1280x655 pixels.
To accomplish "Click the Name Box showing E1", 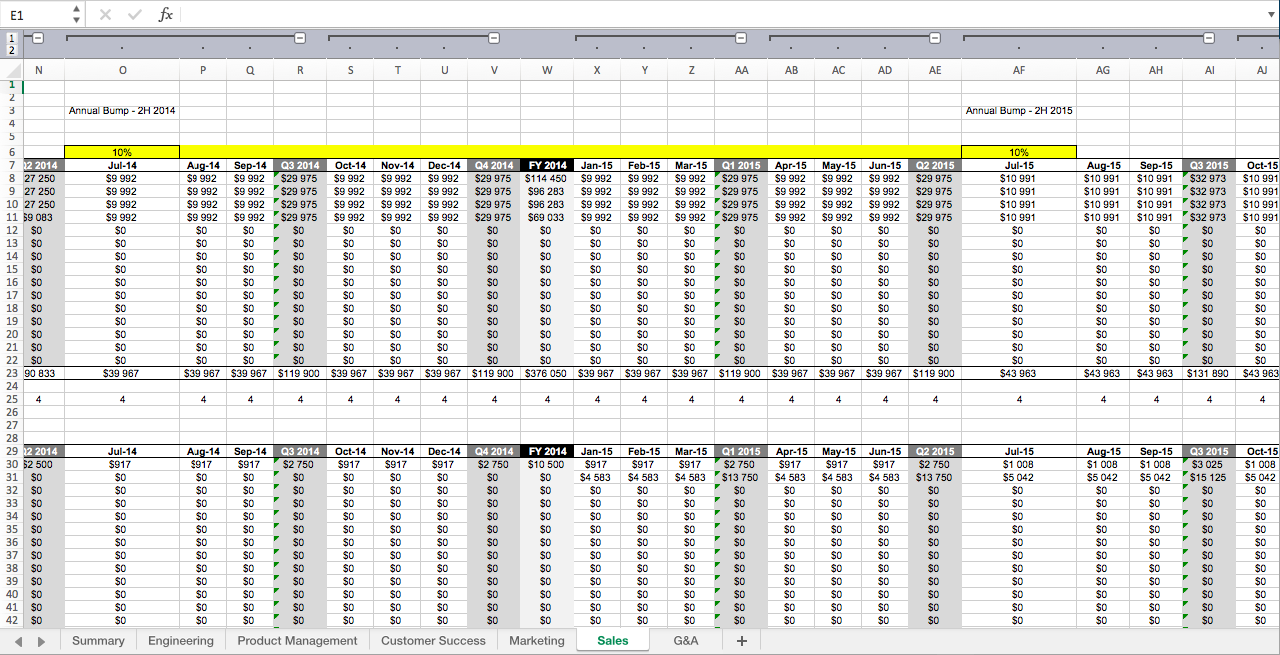I will [37, 15].
